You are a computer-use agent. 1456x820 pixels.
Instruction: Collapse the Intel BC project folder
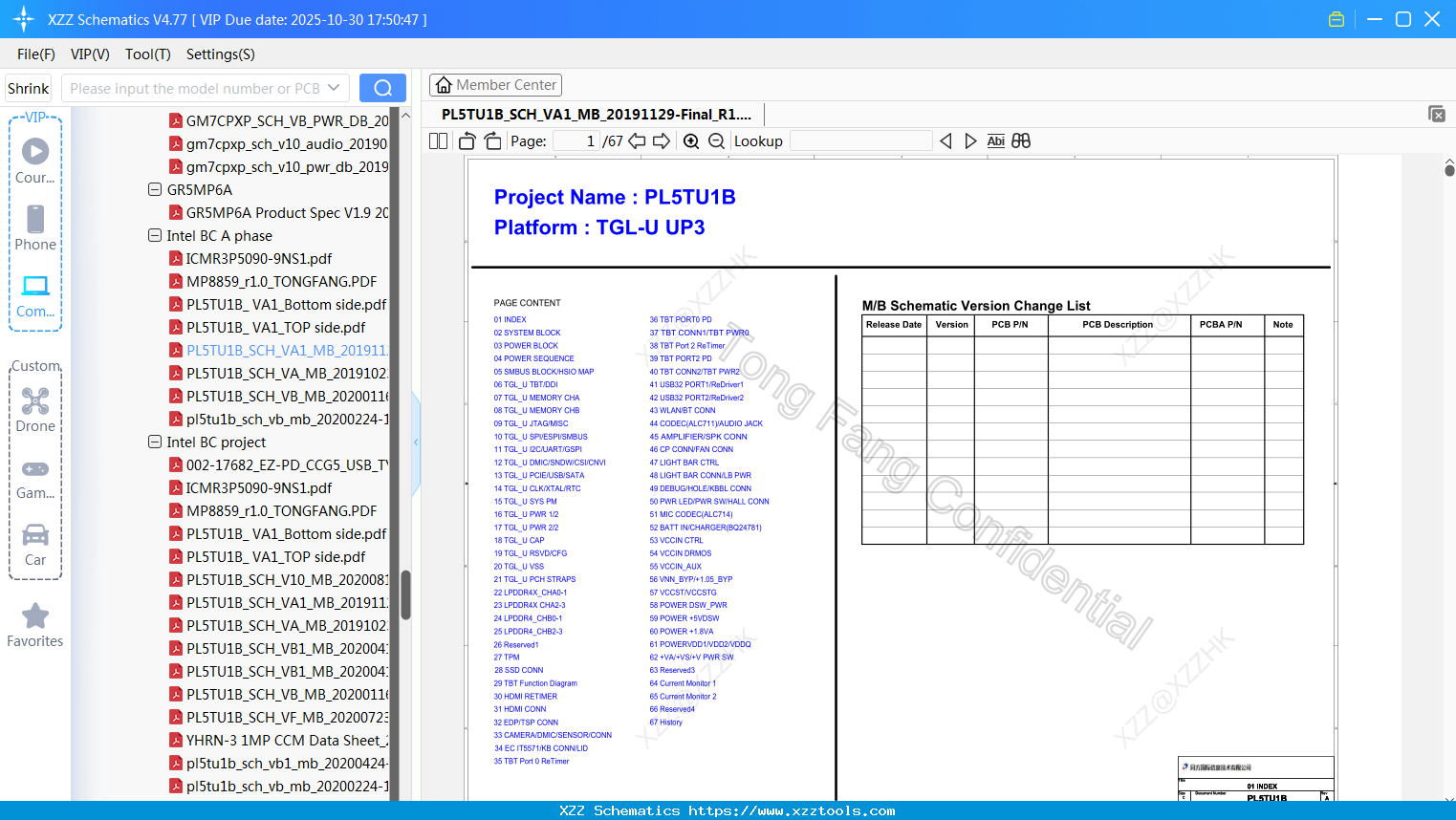click(x=155, y=442)
